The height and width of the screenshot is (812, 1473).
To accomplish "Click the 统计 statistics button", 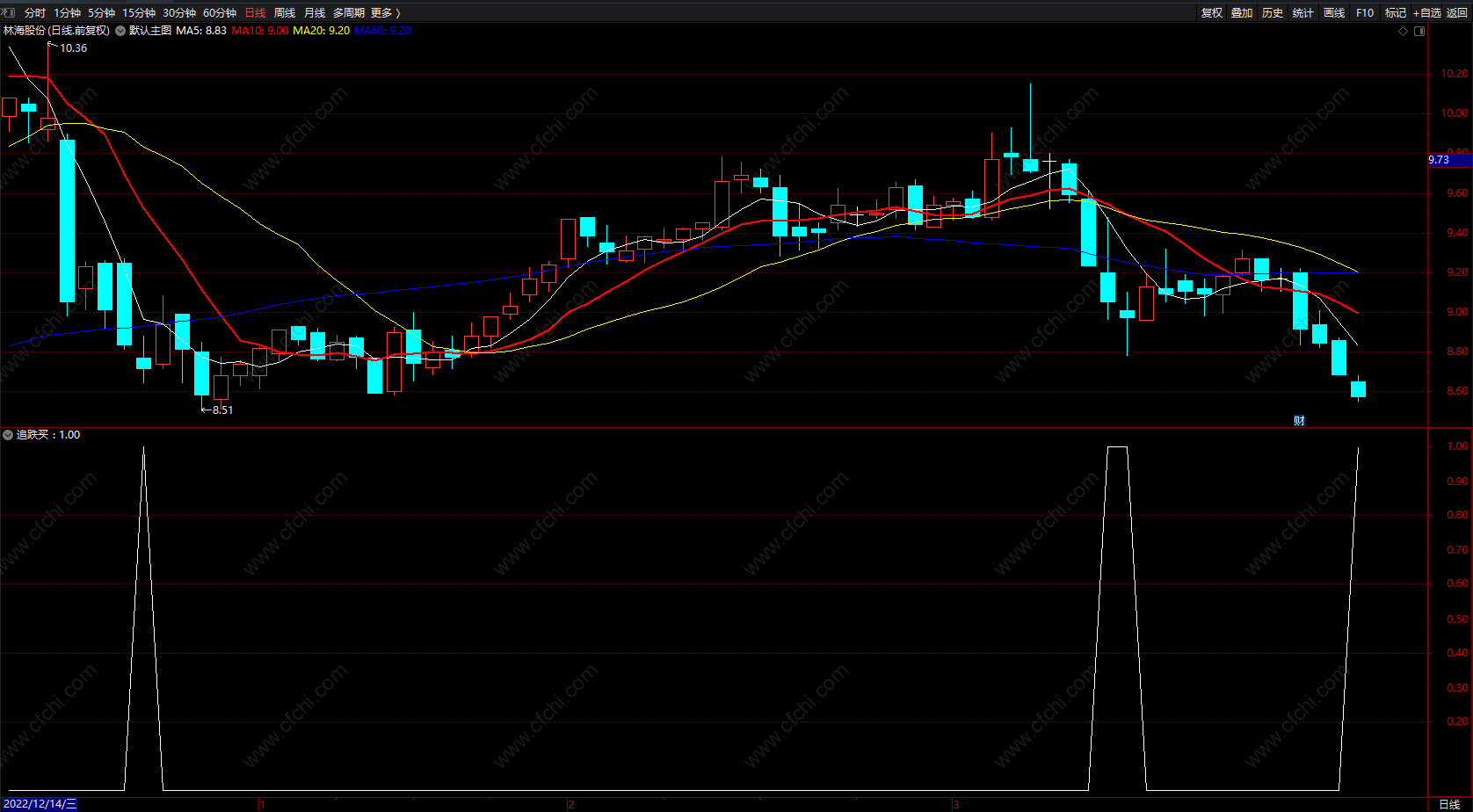I will [1303, 12].
